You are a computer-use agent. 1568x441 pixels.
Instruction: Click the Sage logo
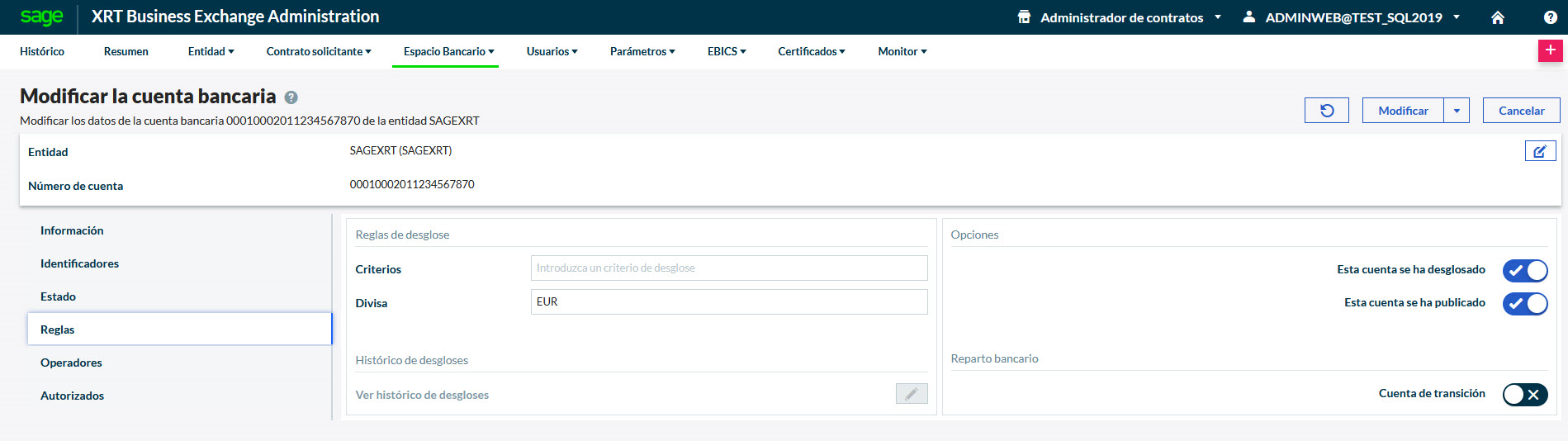point(41,17)
